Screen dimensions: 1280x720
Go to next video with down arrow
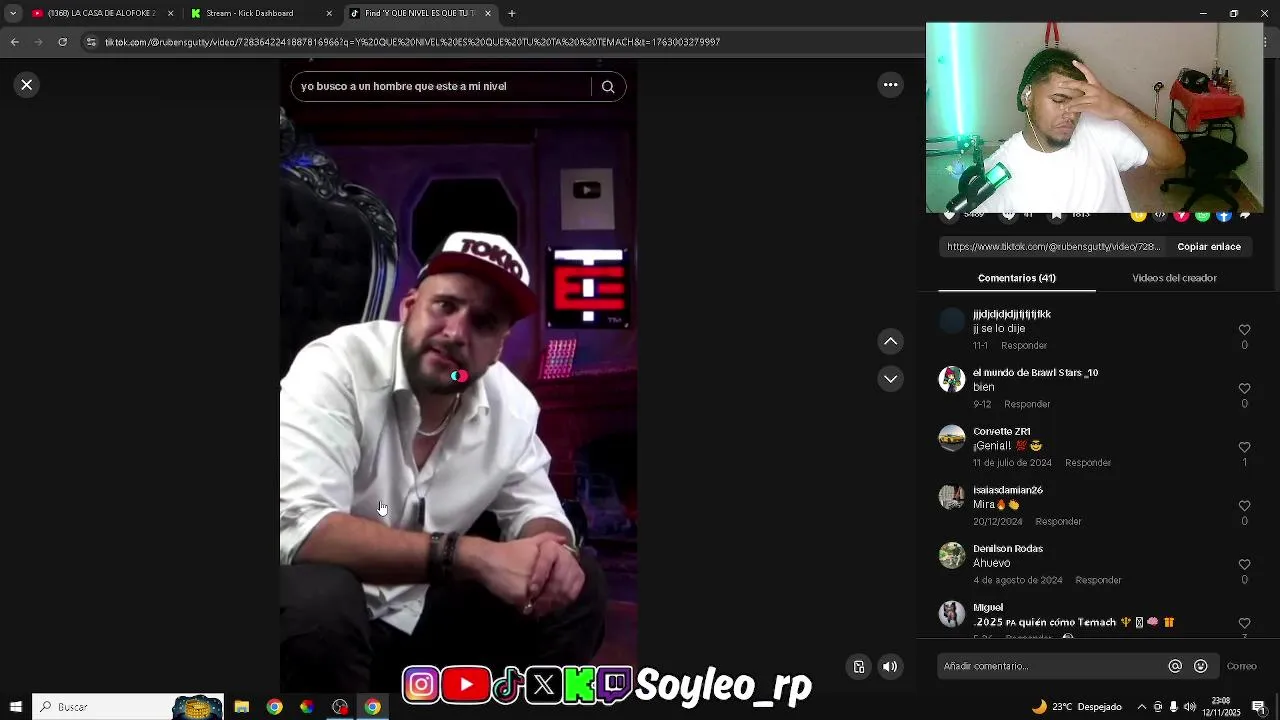(x=890, y=379)
